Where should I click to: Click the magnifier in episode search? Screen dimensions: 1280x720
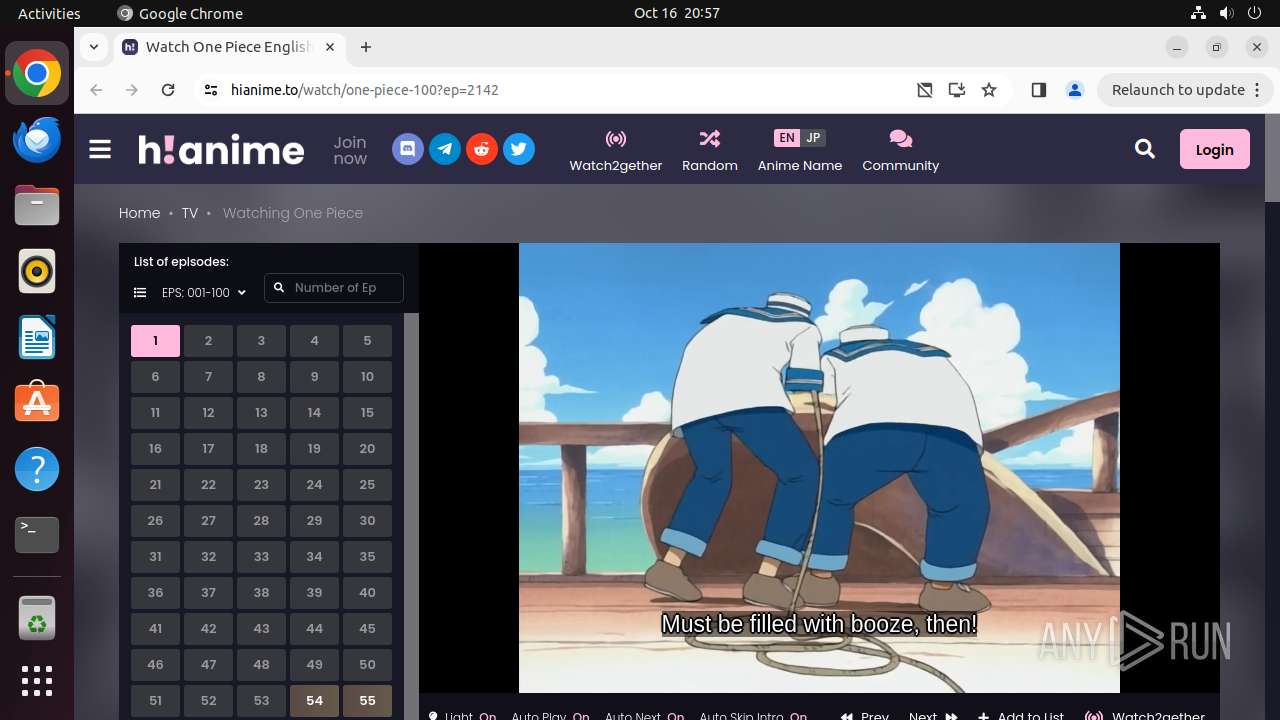pos(280,288)
